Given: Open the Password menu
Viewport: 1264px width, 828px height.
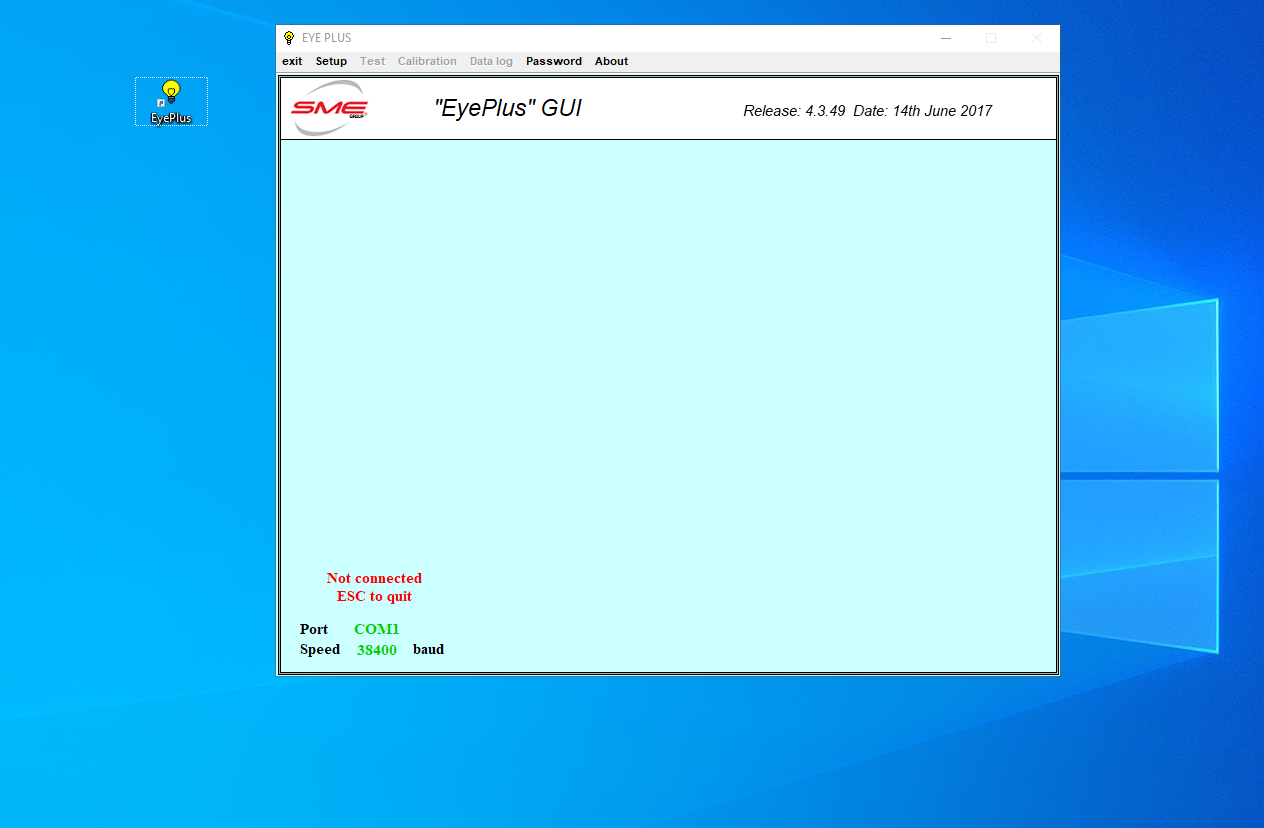Looking at the screenshot, I should (x=553, y=61).
